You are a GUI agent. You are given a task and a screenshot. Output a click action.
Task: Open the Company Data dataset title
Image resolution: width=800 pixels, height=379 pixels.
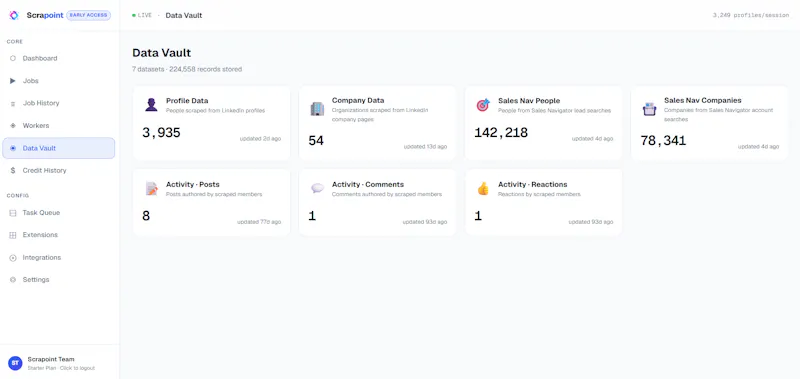pyautogui.click(x=358, y=100)
